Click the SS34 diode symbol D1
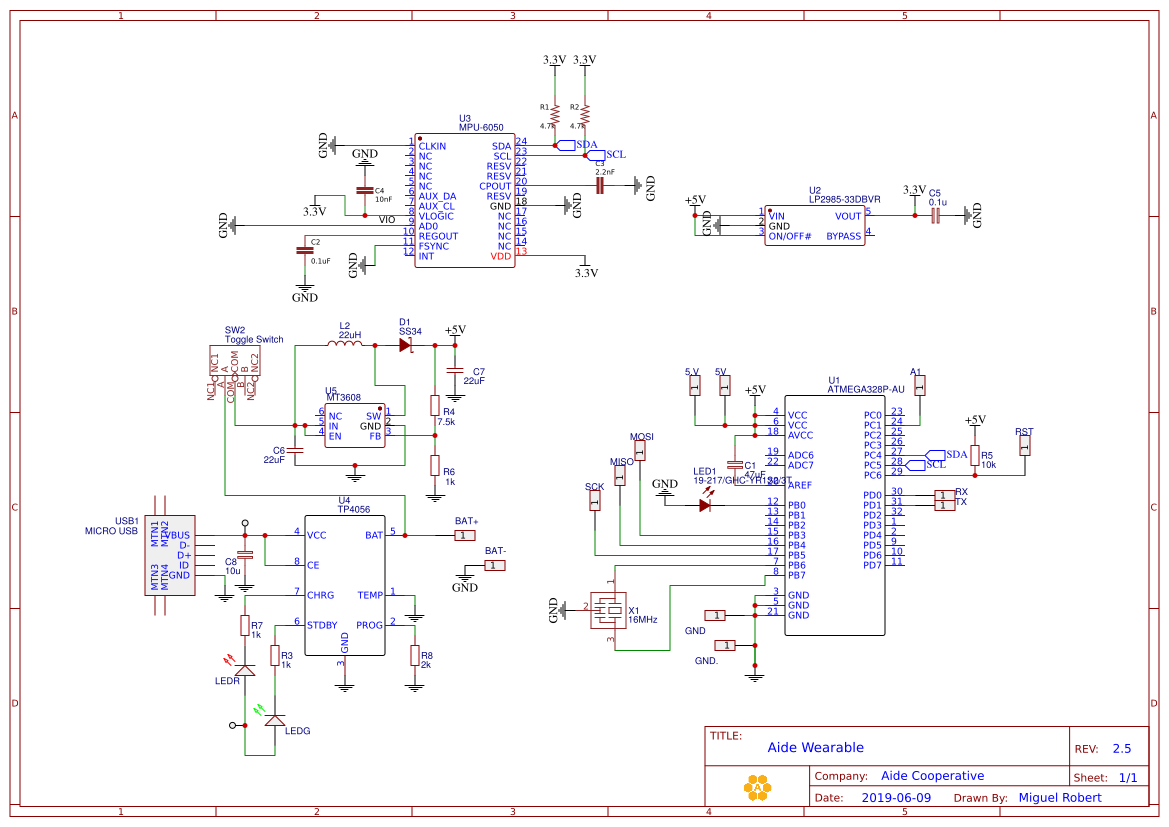 pyautogui.click(x=403, y=343)
